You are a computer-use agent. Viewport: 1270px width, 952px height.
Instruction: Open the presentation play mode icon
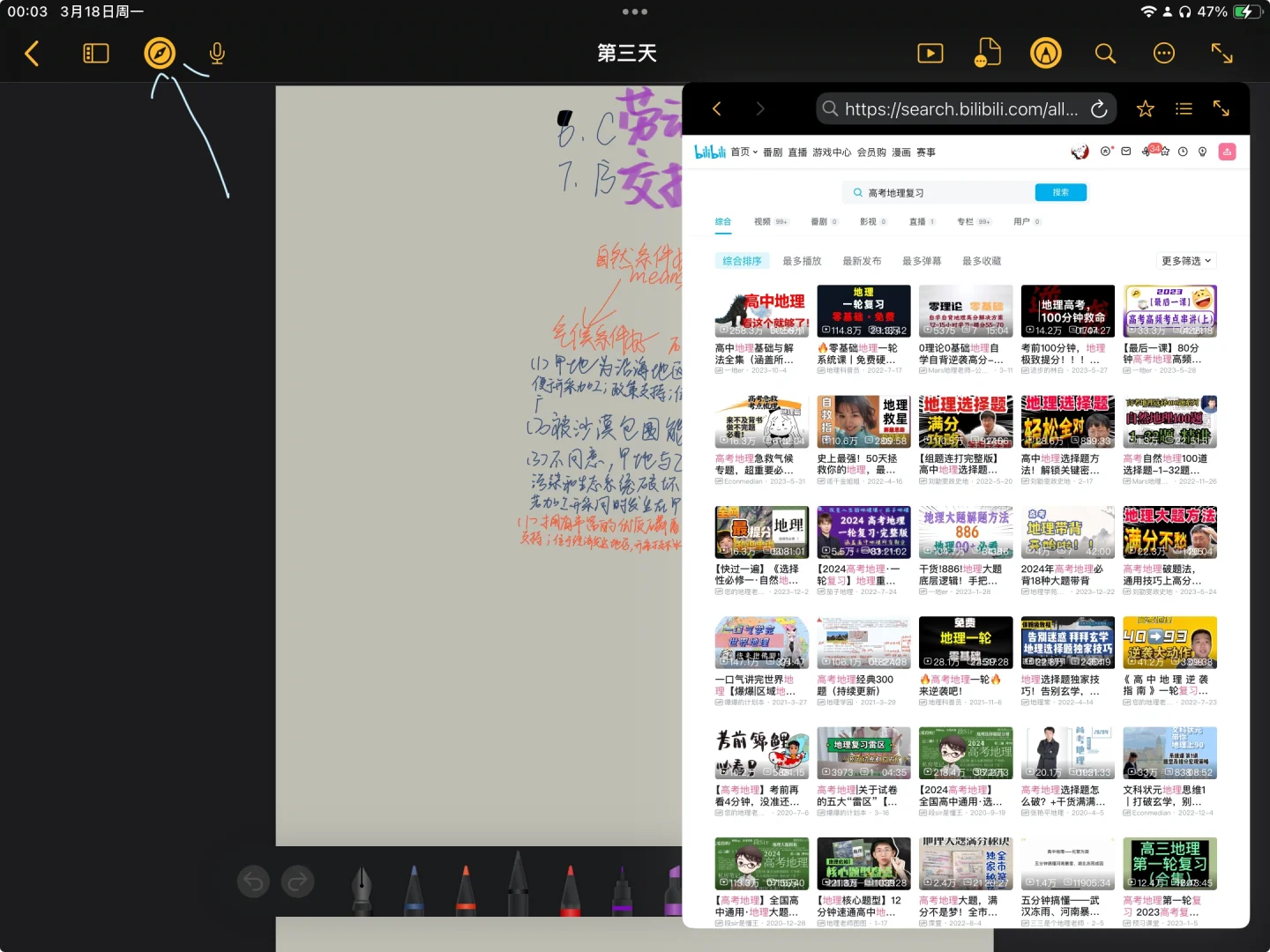(x=930, y=54)
